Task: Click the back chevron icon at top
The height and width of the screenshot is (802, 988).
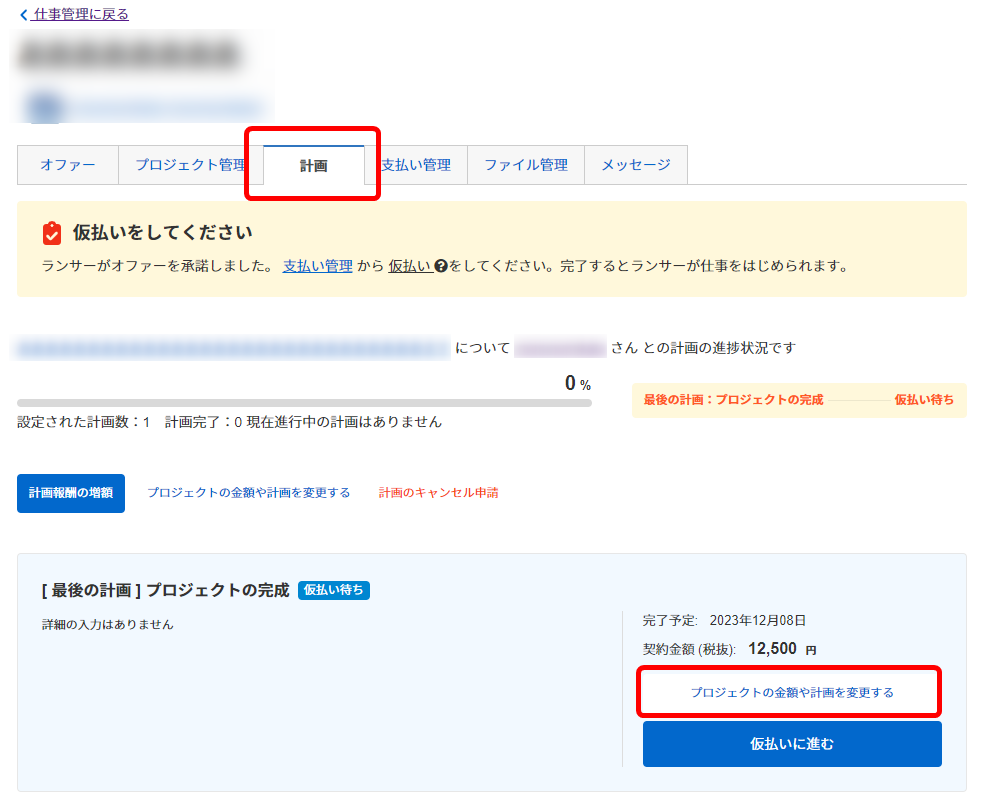Action: (24, 14)
